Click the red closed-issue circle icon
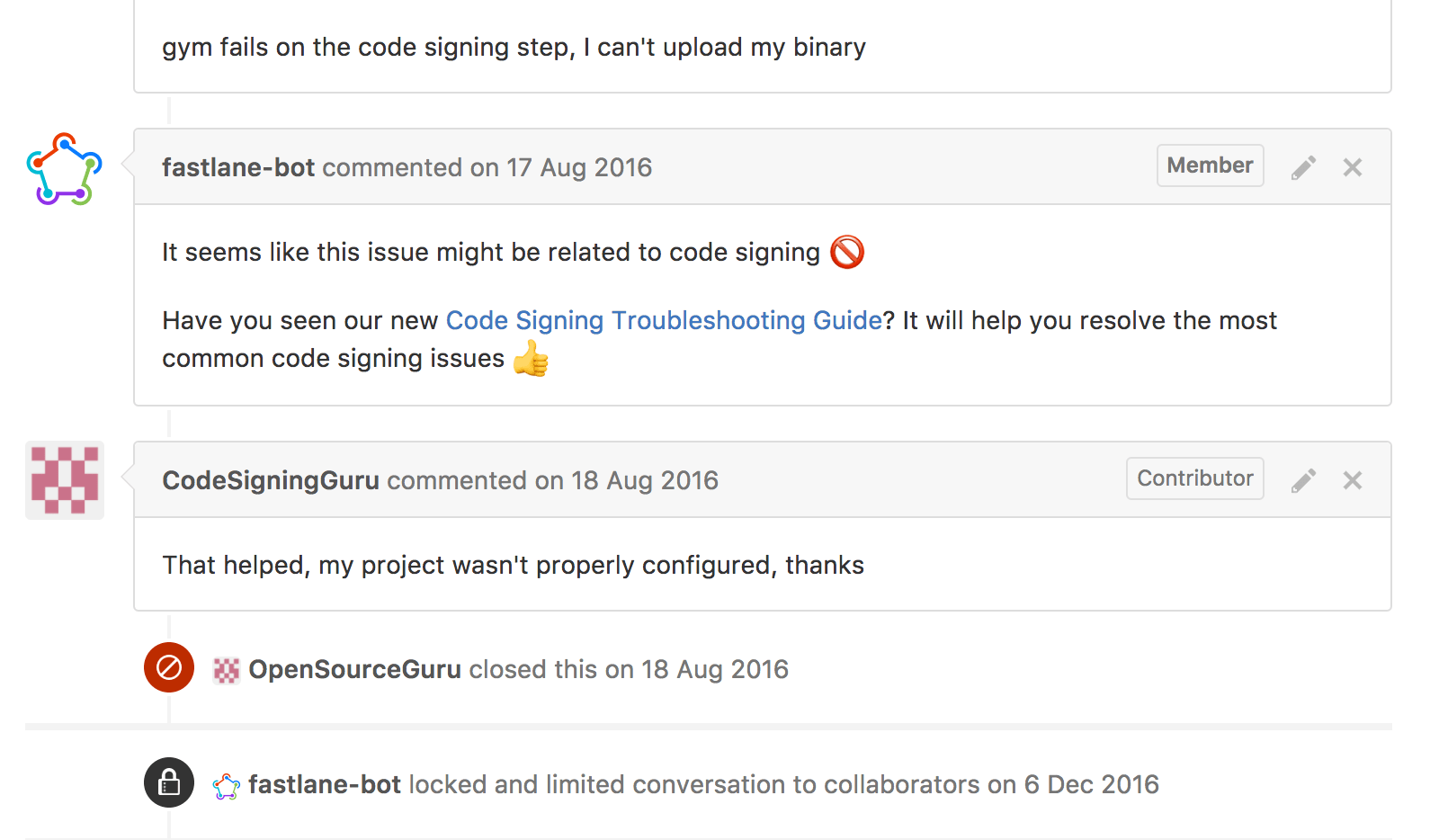 pyautogui.click(x=169, y=667)
